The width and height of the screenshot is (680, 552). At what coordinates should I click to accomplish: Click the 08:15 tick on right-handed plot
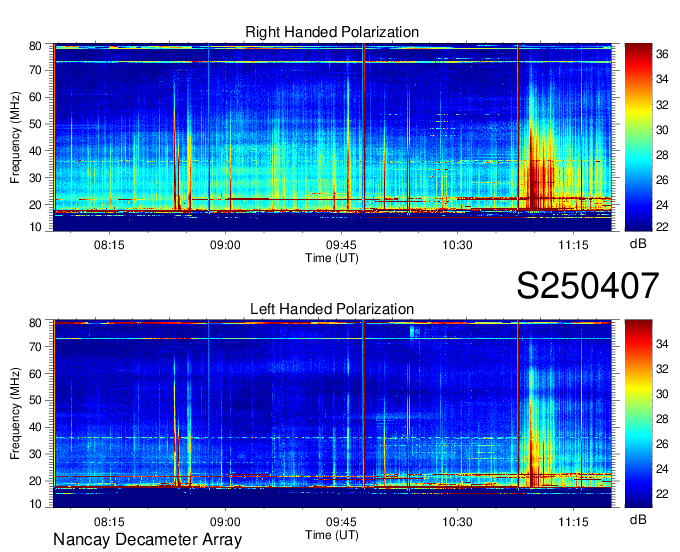click(109, 245)
